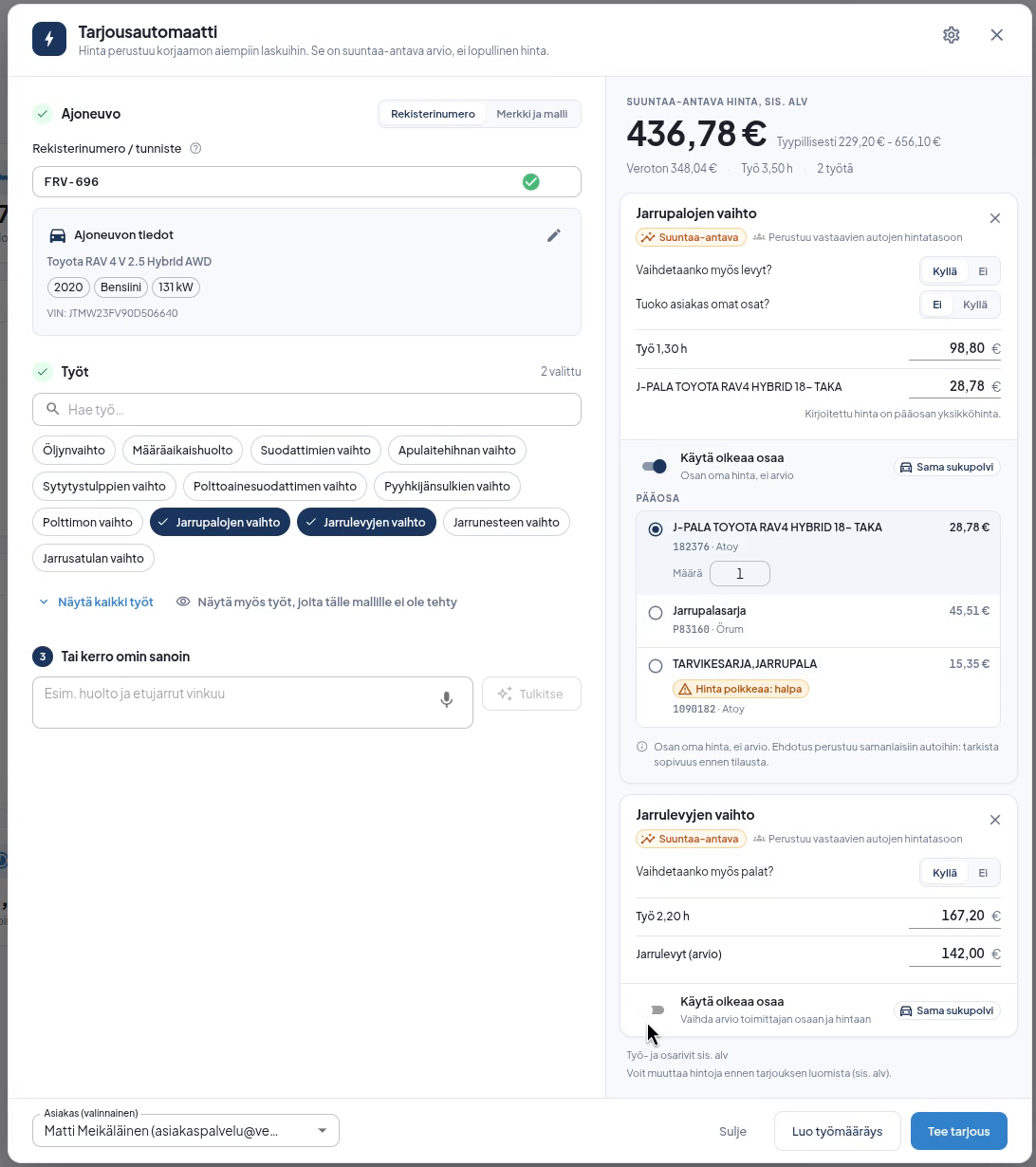Click the microphone icon in description field

coord(446,700)
